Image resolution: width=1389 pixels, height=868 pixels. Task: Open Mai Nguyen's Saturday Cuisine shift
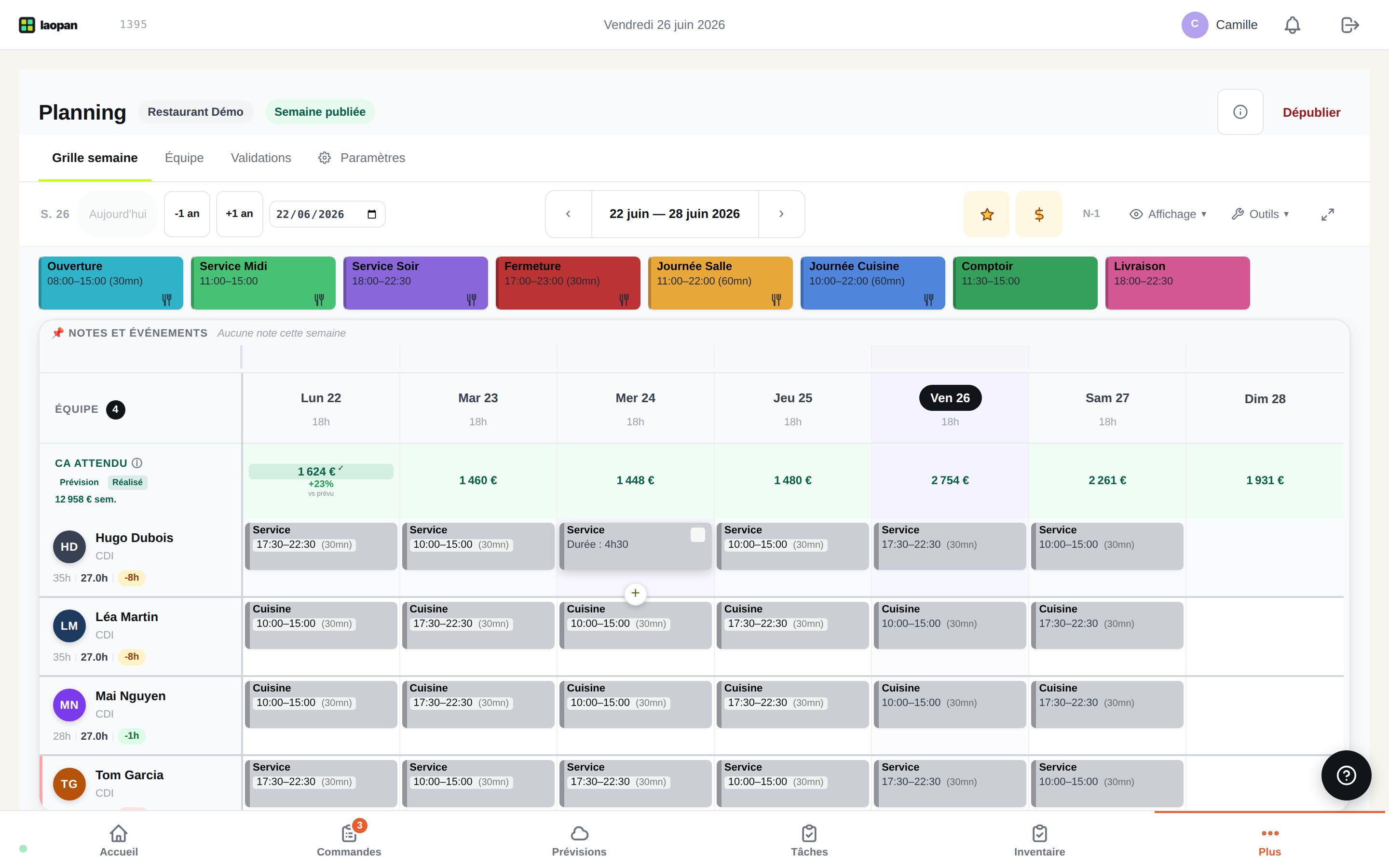click(1107, 705)
